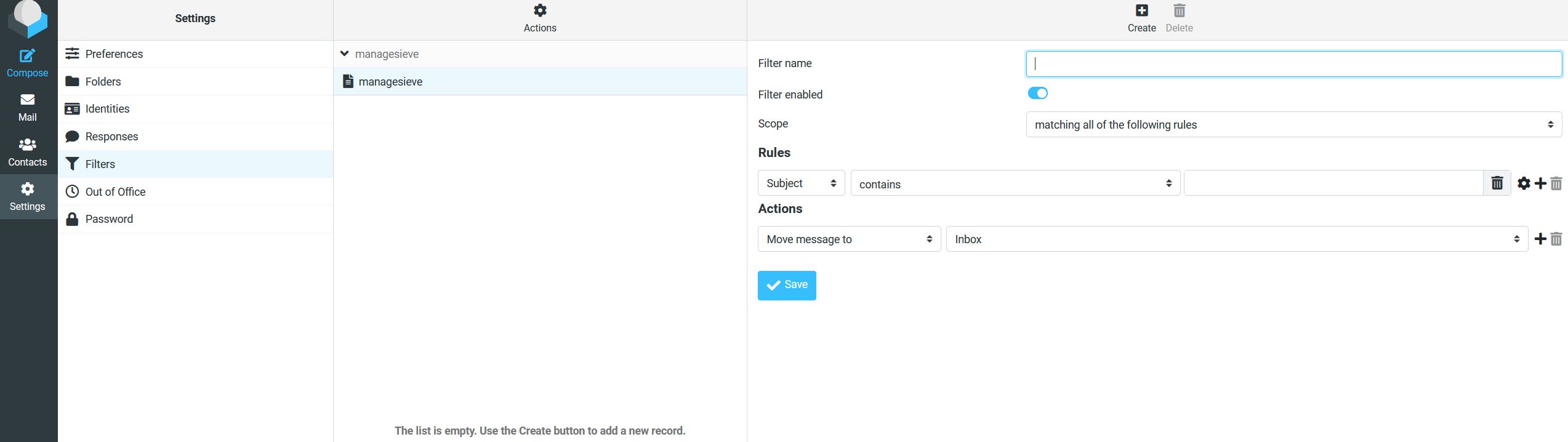Collapse the managesieve filter set header
This screenshot has width=1568, height=442.
(345, 54)
